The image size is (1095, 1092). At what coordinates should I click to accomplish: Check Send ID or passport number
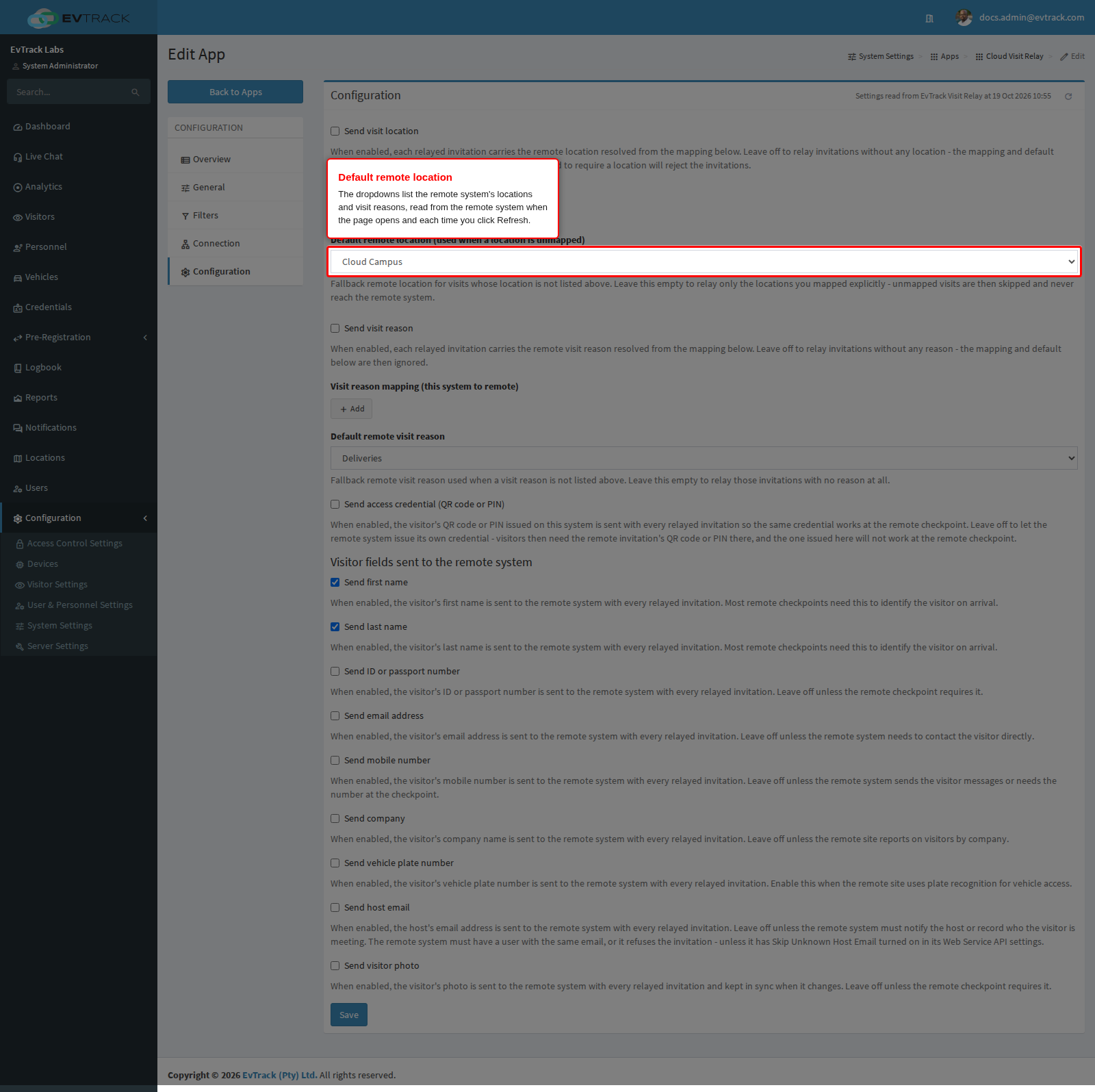click(335, 672)
